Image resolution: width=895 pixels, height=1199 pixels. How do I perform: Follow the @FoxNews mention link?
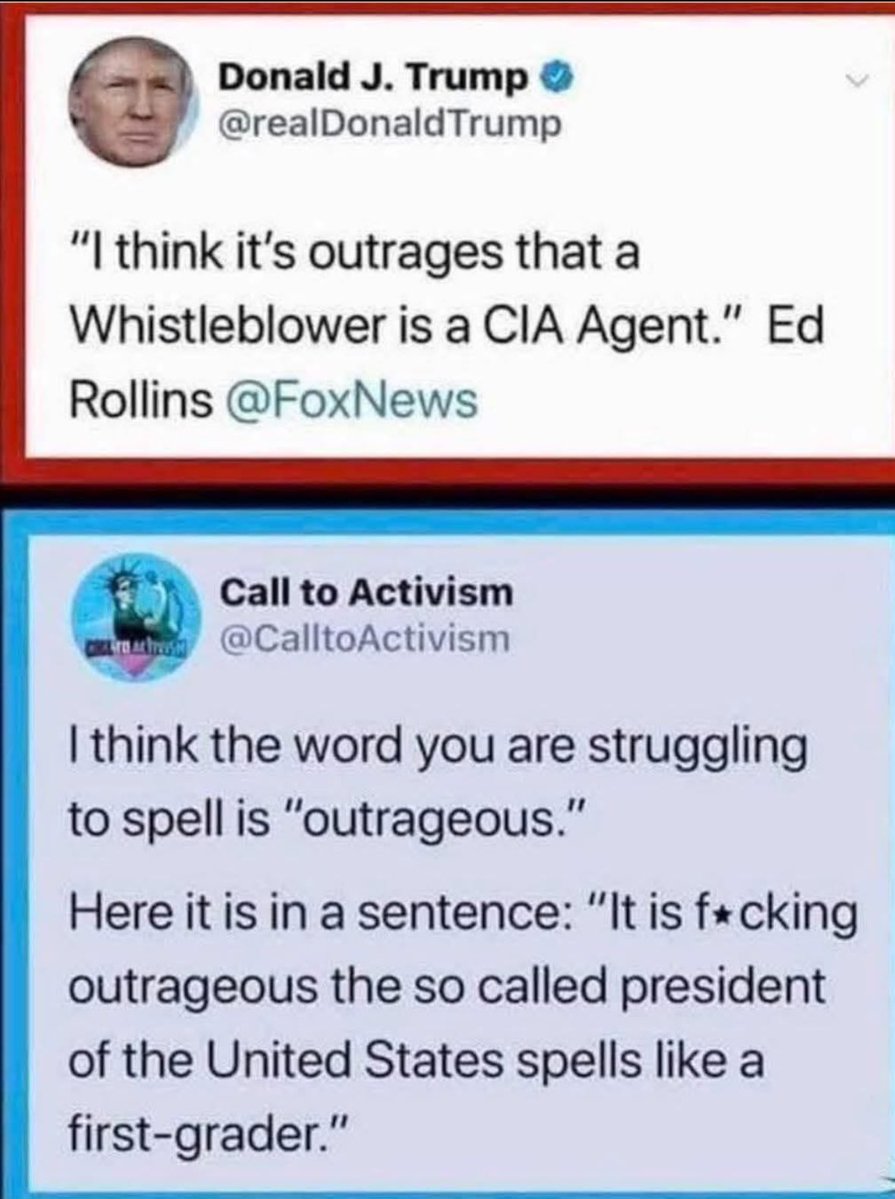pos(352,401)
